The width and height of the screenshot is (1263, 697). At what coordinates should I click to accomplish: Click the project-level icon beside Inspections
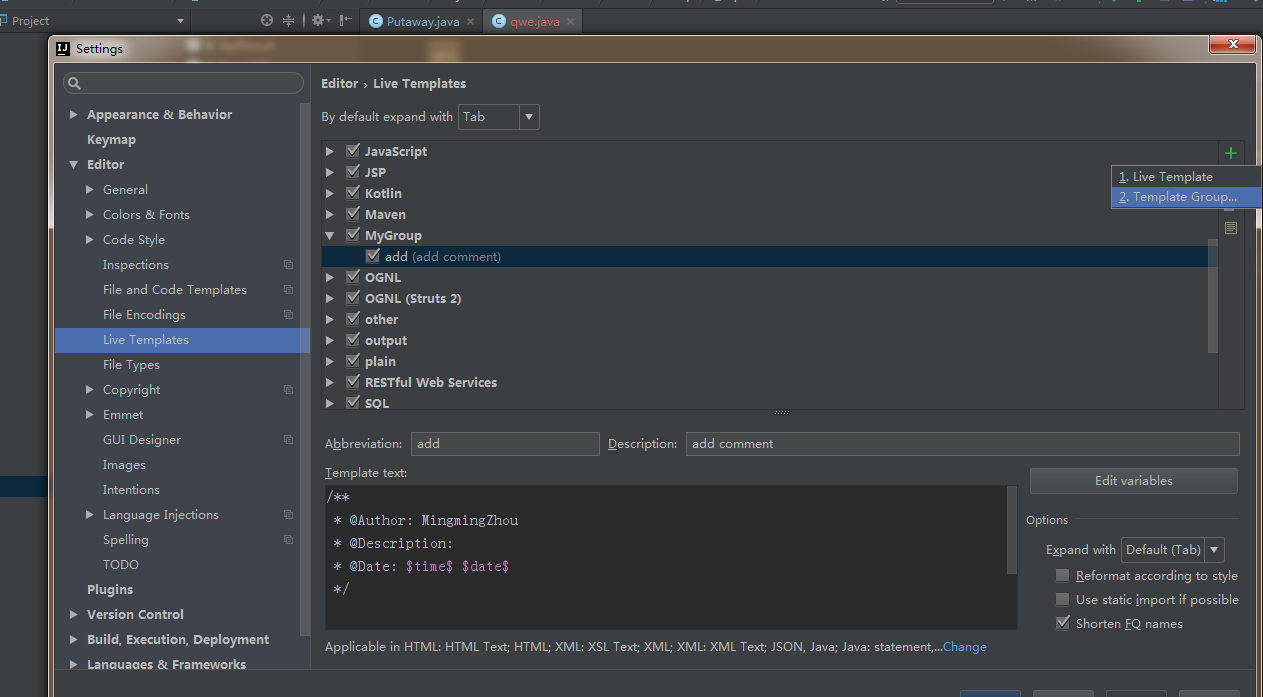[288, 265]
